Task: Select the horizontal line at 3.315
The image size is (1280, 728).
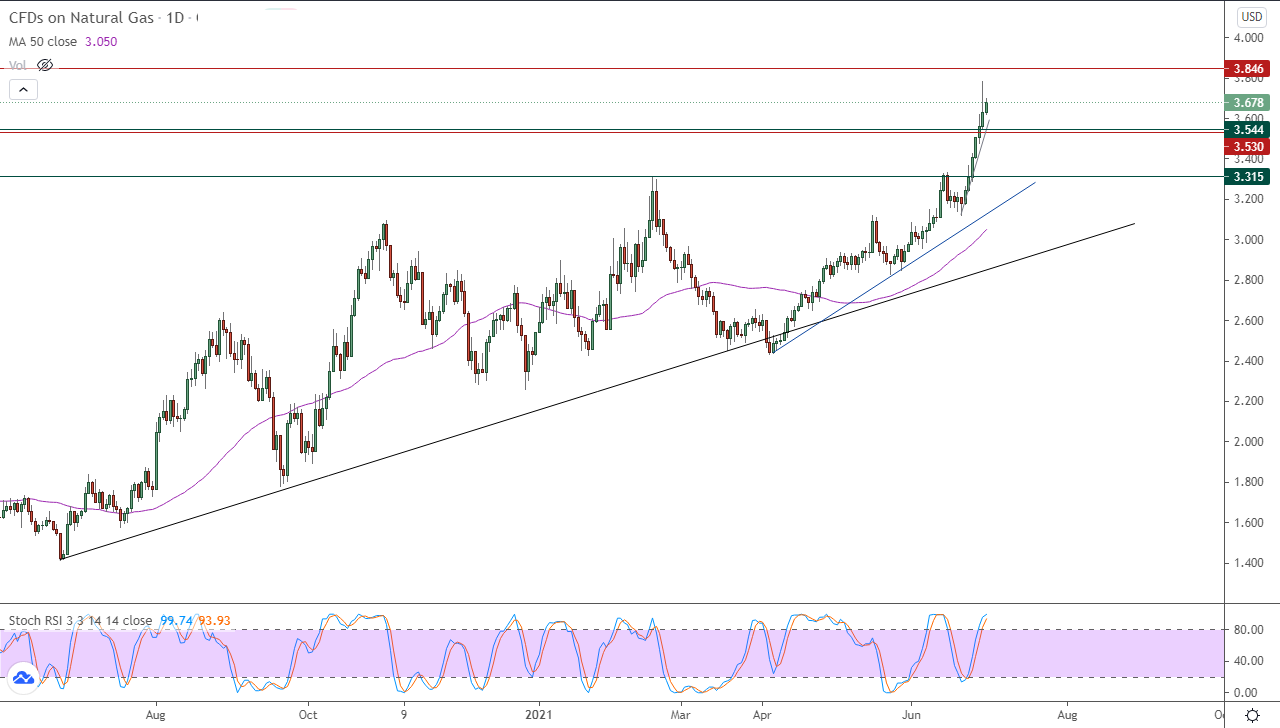Action: tap(612, 176)
